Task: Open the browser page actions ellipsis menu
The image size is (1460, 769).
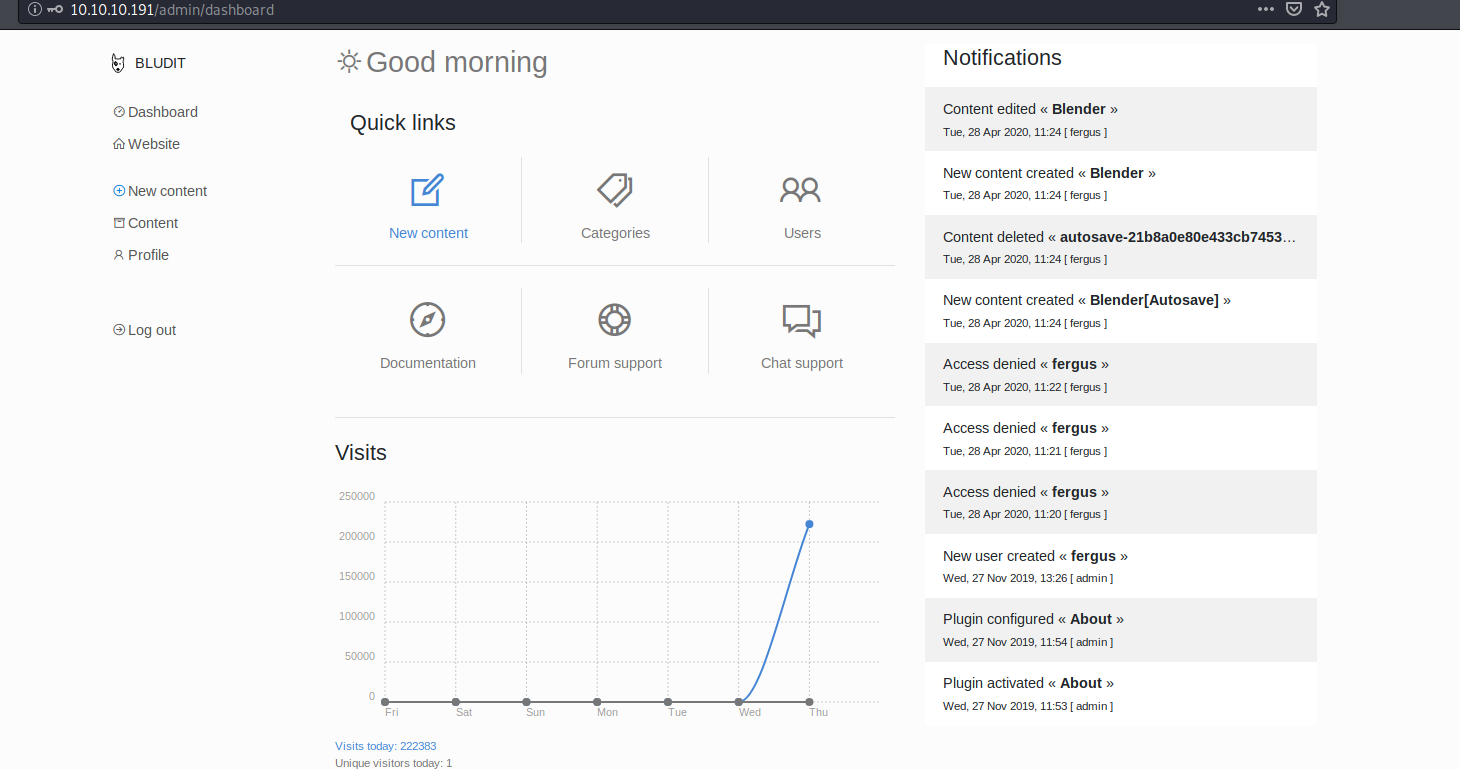Action: pos(1266,10)
